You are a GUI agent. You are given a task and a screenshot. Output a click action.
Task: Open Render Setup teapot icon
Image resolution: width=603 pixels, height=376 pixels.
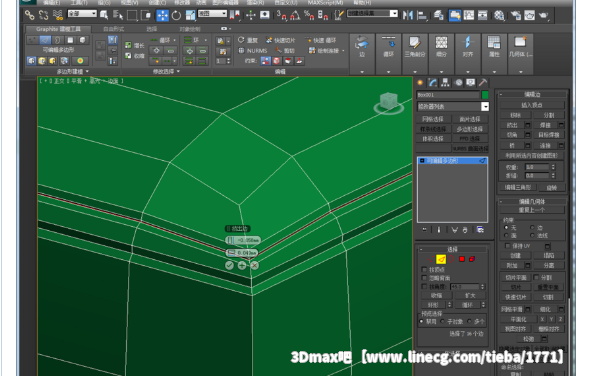pos(515,15)
